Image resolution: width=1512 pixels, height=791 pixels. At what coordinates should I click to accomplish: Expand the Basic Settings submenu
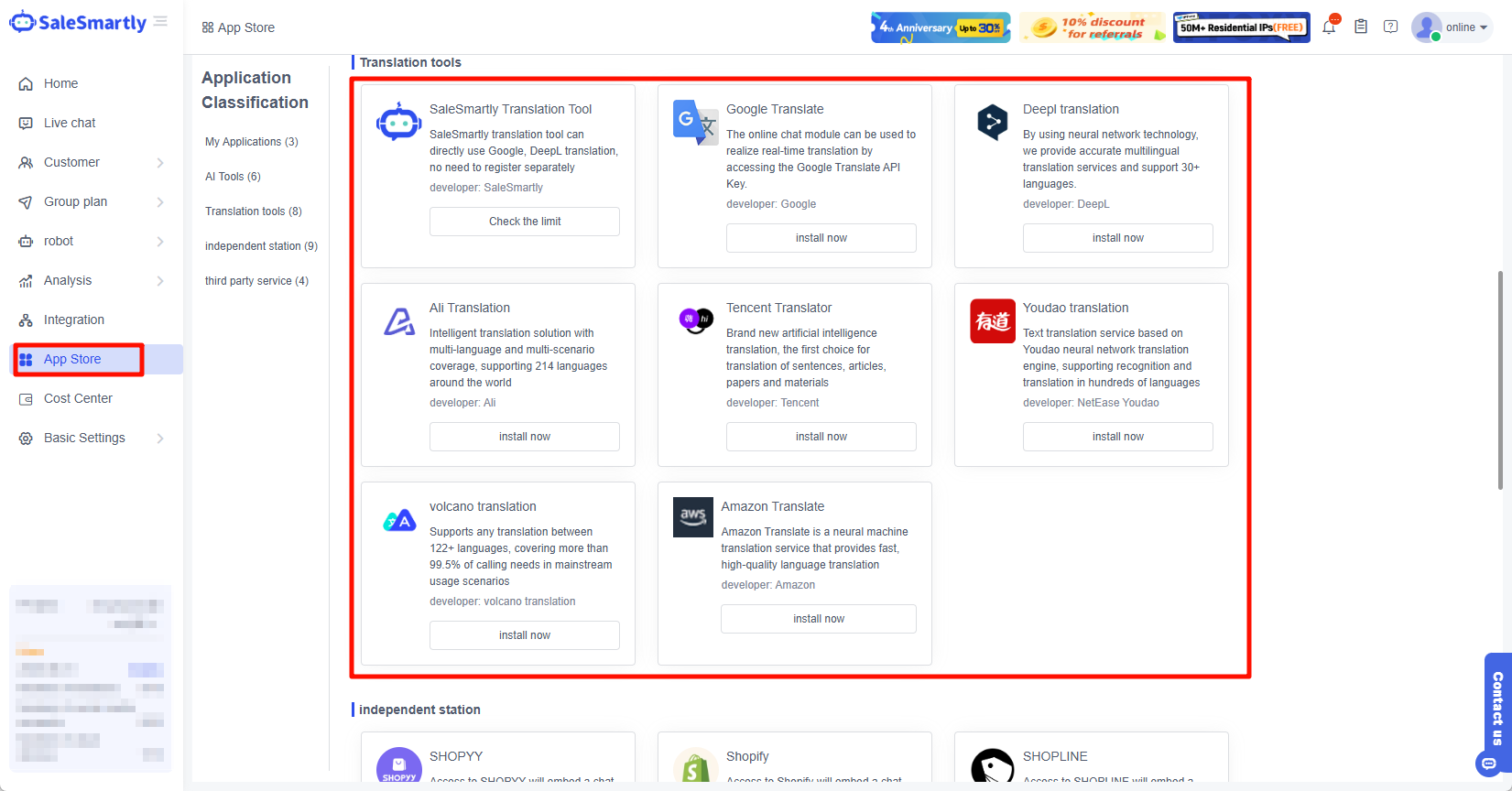tap(92, 438)
